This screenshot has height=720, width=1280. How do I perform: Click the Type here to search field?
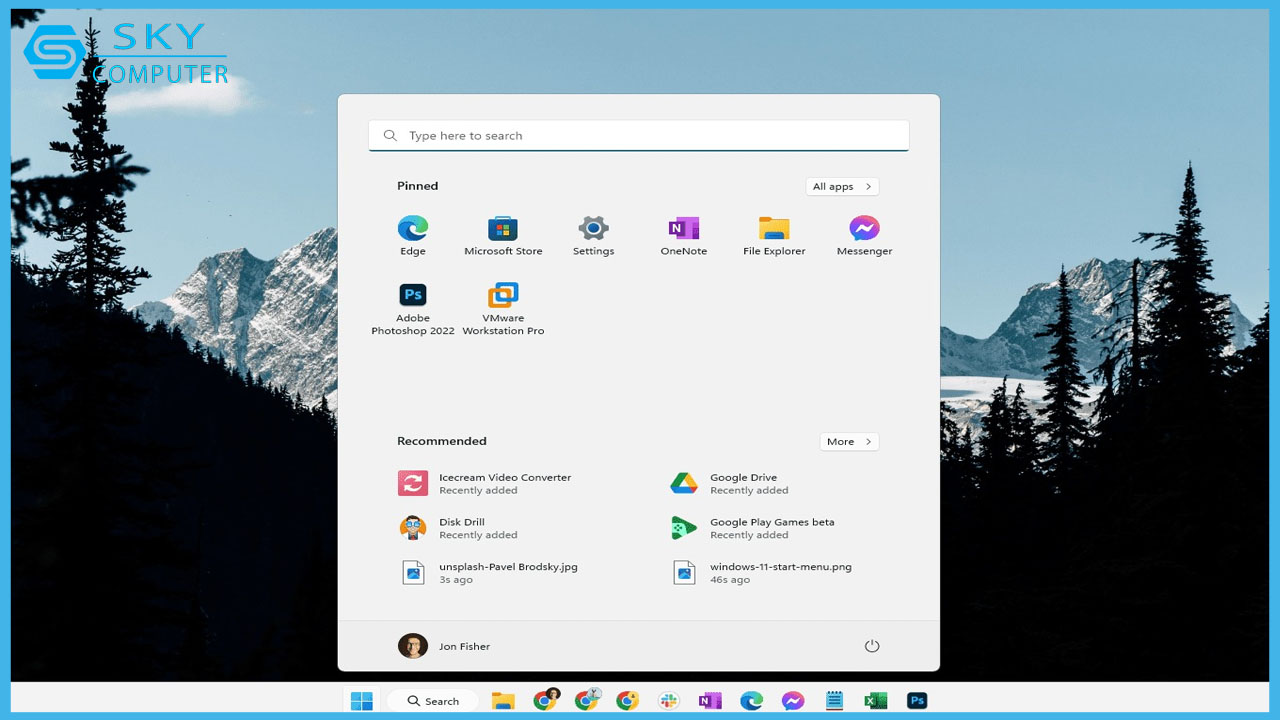638,135
